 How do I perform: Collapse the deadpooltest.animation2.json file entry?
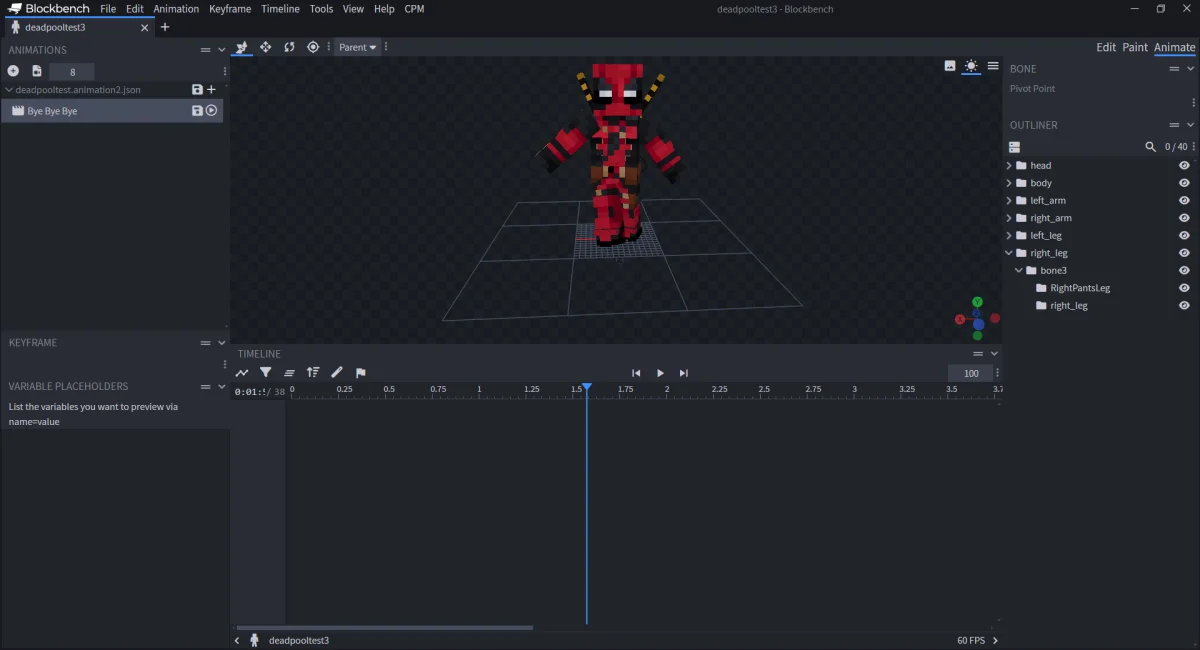click(x=9, y=90)
